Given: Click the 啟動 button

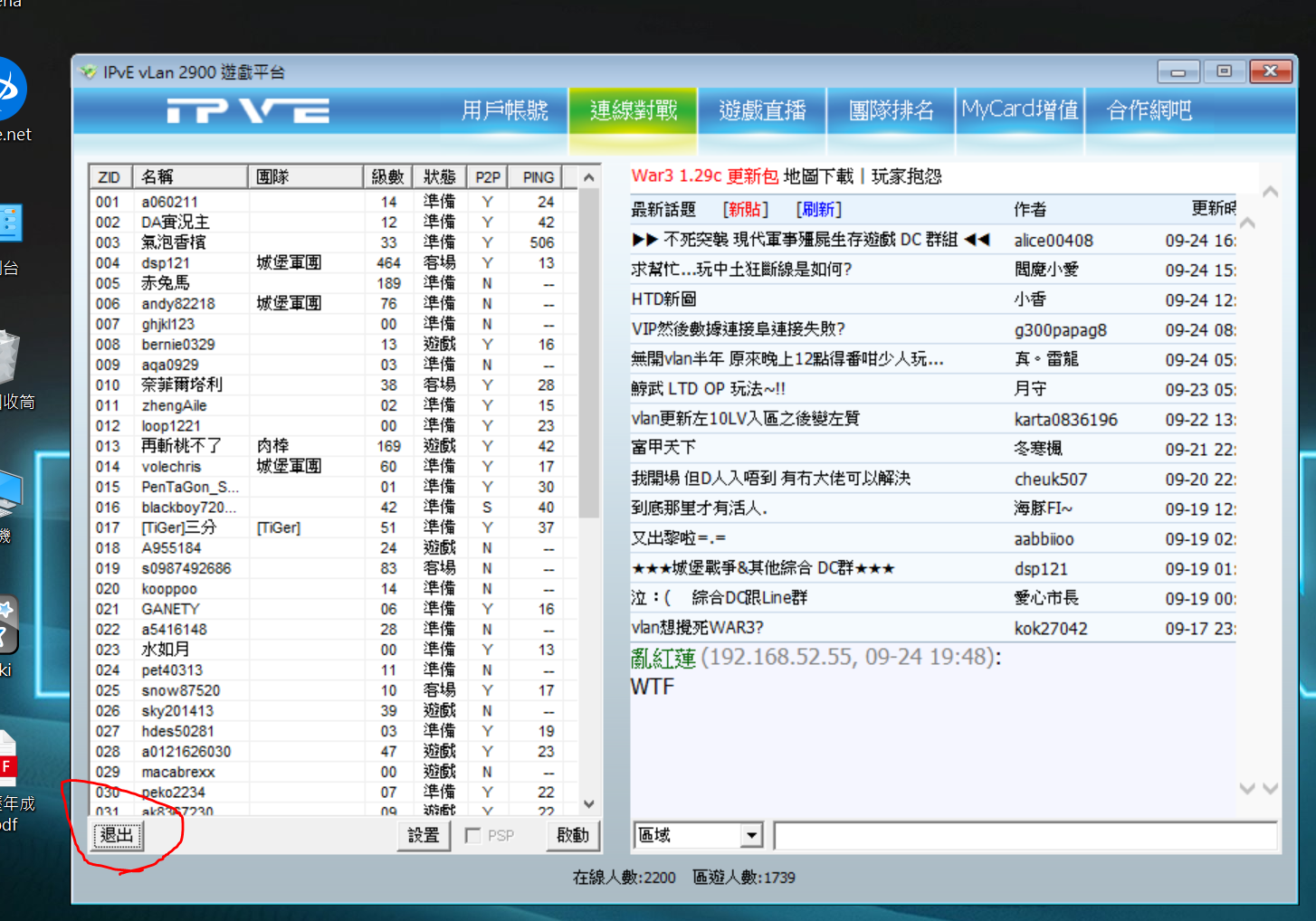Looking at the screenshot, I should (x=572, y=835).
